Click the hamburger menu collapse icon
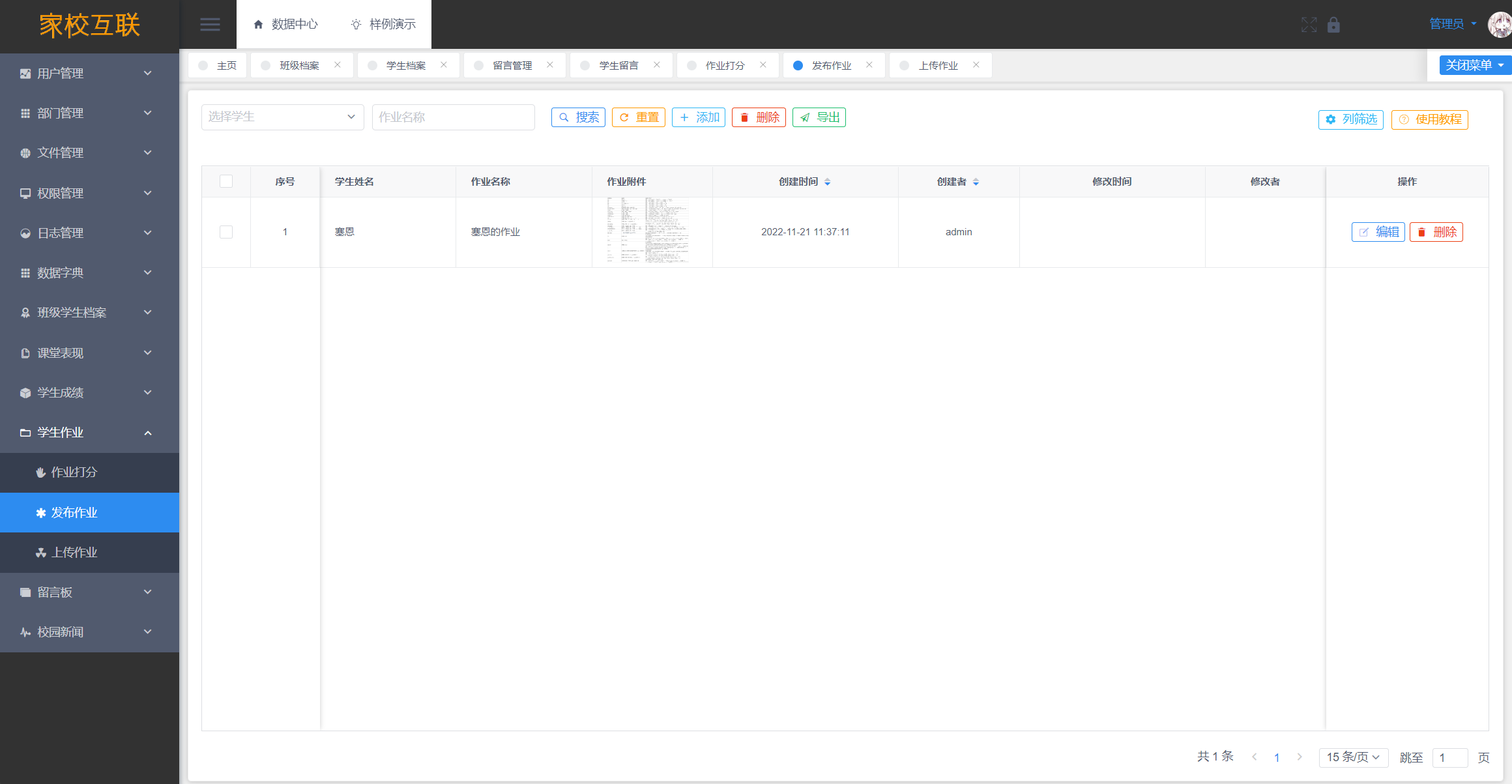Screen dimensions: 1512x784 point(209,25)
